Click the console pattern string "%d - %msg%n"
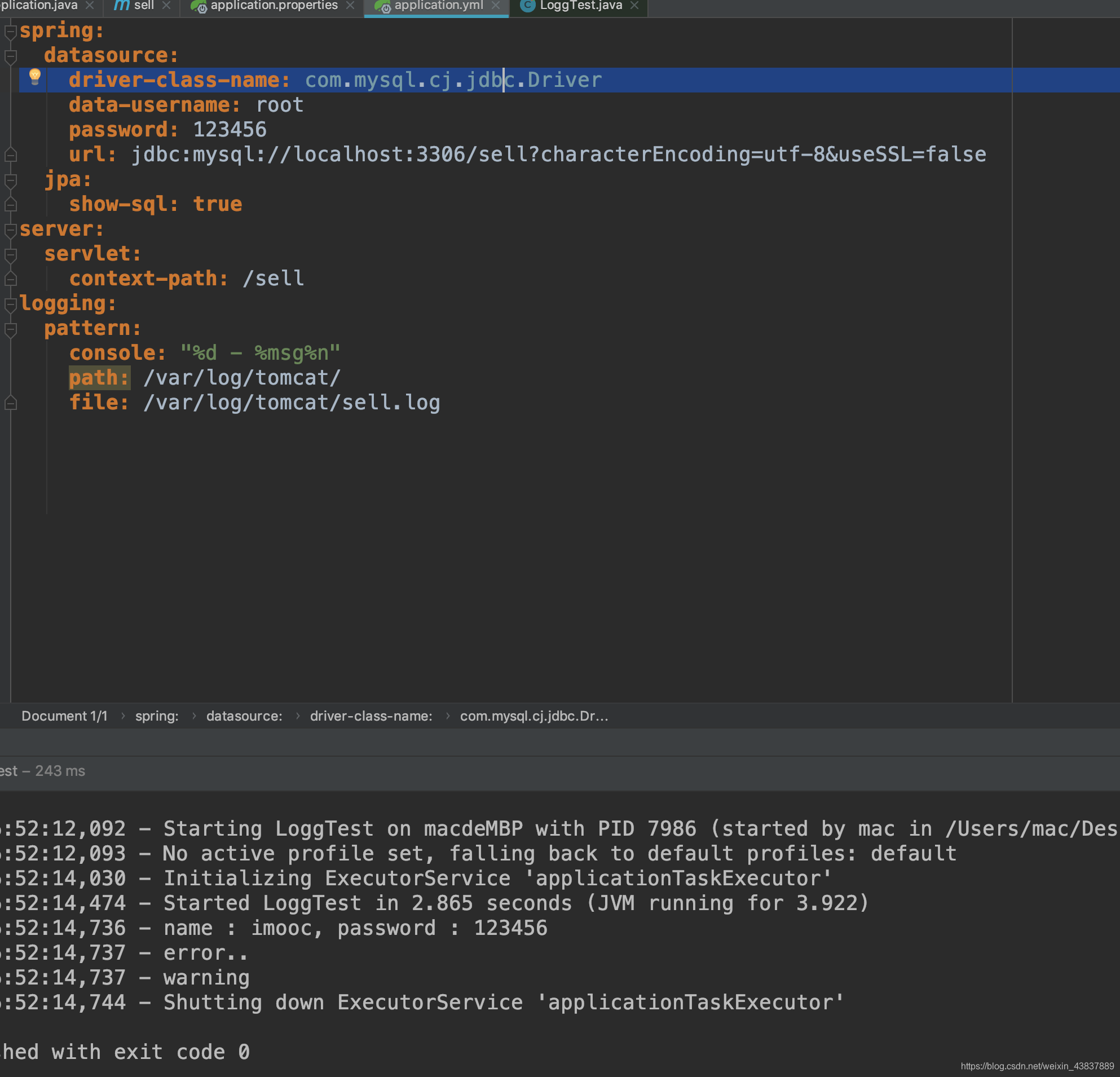The height and width of the screenshot is (1077, 1120). [261, 353]
